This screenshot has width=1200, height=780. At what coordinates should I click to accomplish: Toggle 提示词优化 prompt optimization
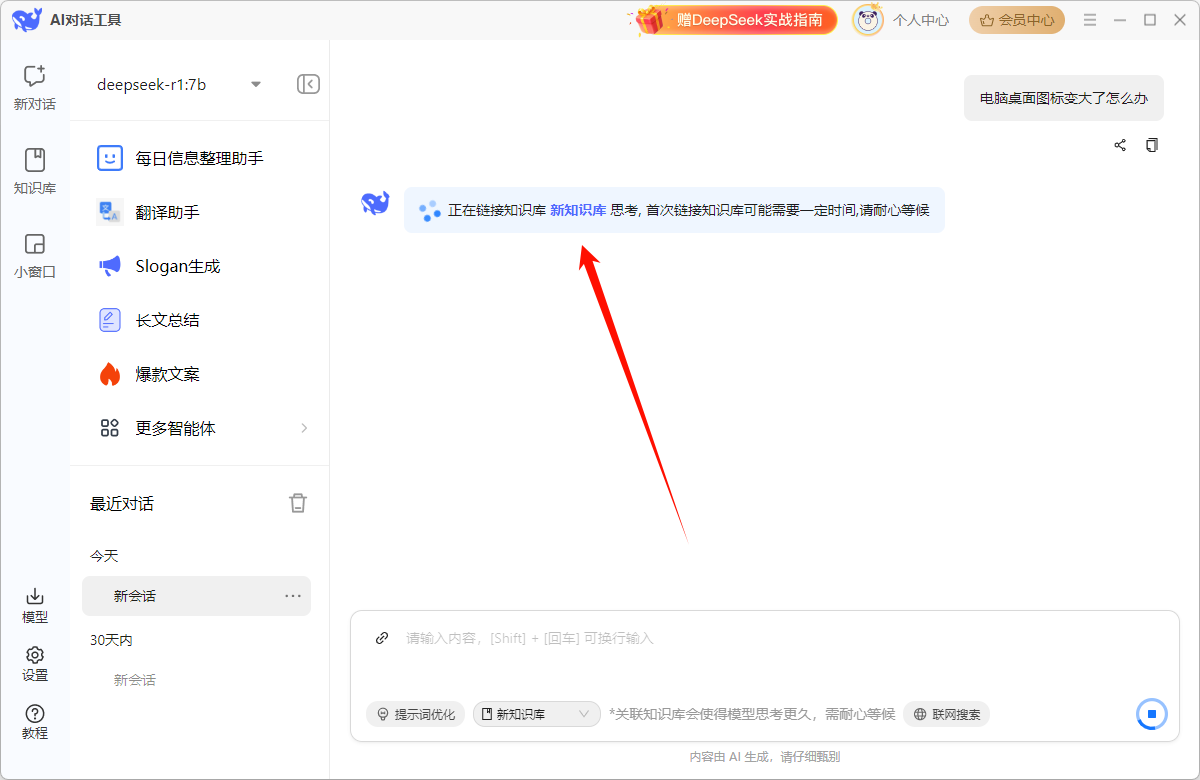[415, 714]
